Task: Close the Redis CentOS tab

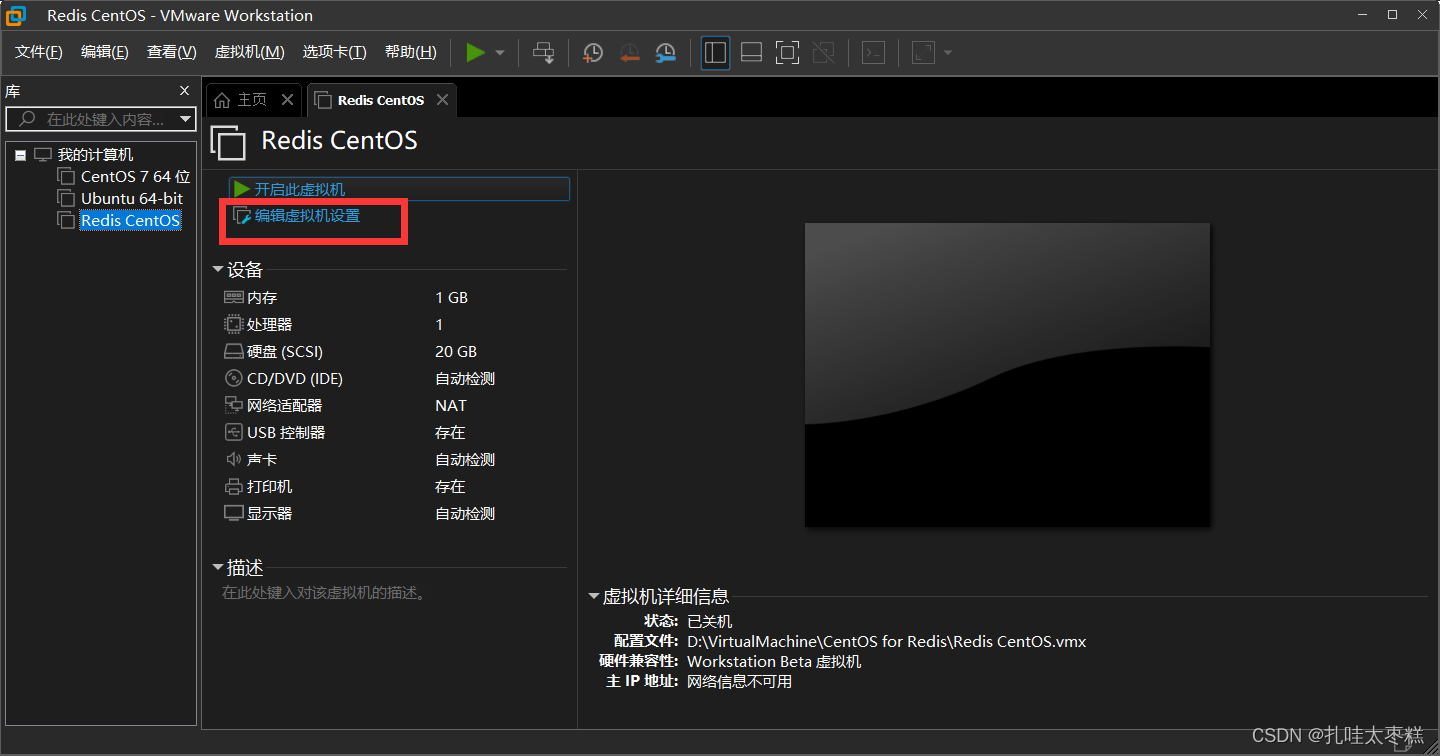Action: tap(442, 100)
